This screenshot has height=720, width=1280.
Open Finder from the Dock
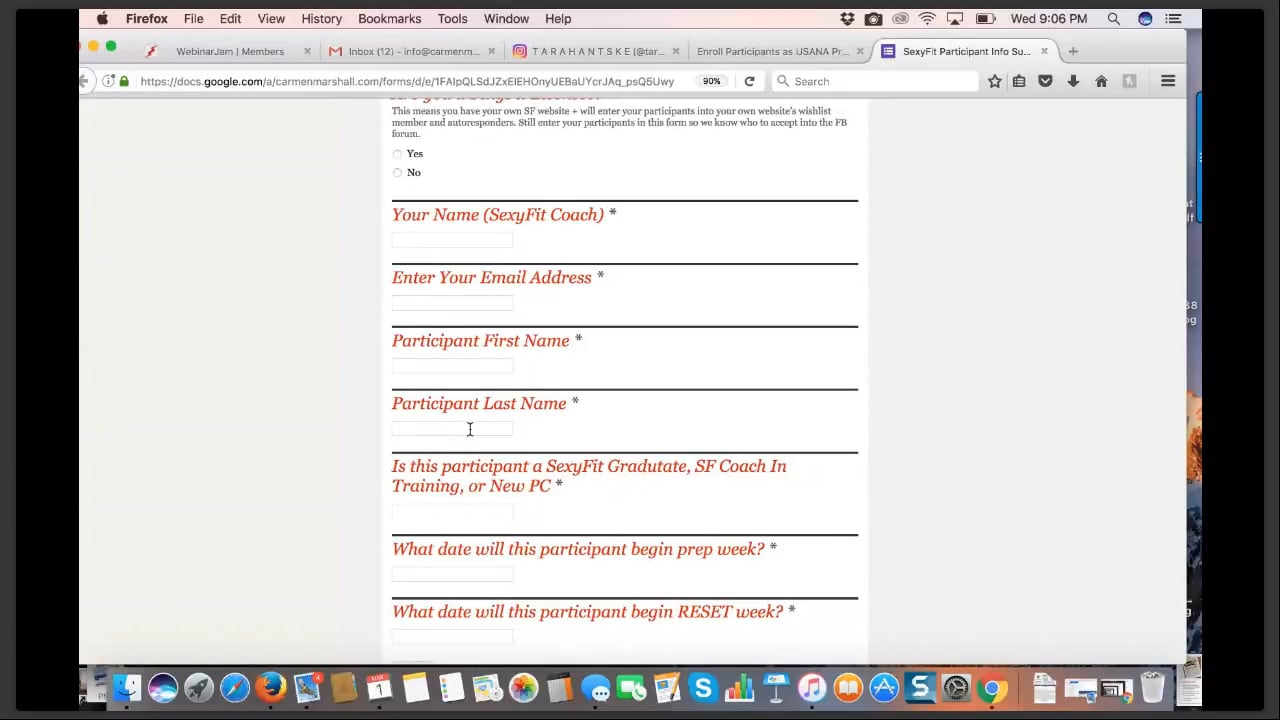(127, 688)
